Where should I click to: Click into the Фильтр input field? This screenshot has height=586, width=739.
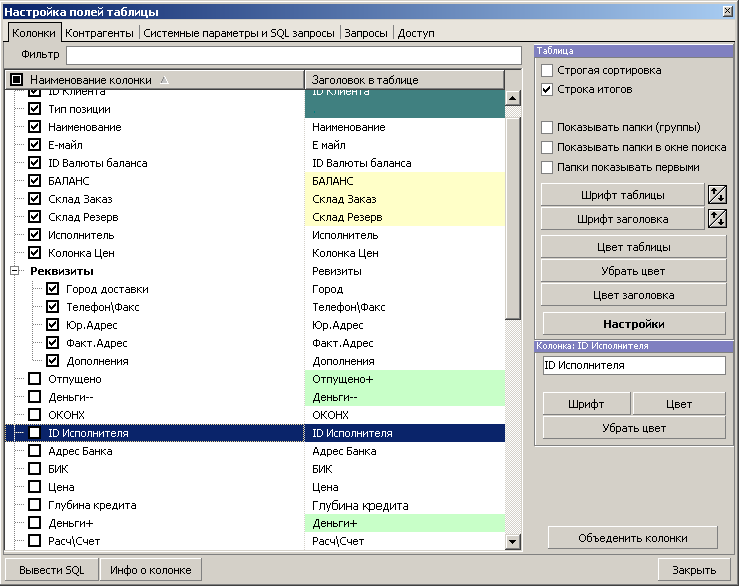tap(294, 55)
